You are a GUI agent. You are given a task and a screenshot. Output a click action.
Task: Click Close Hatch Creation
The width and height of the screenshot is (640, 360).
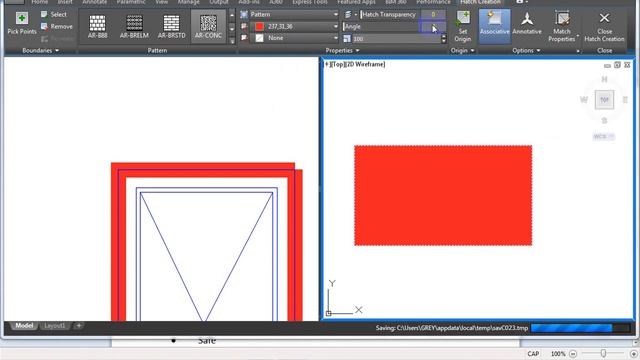pos(604,27)
